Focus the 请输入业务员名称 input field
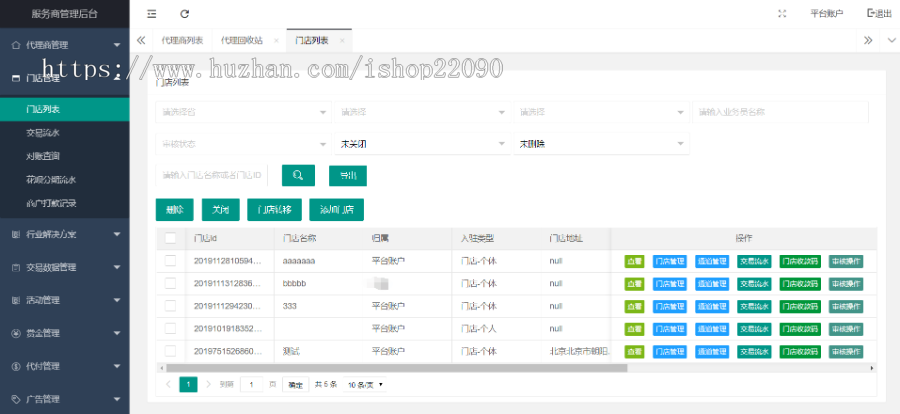The image size is (900, 414). (x=781, y=113)
